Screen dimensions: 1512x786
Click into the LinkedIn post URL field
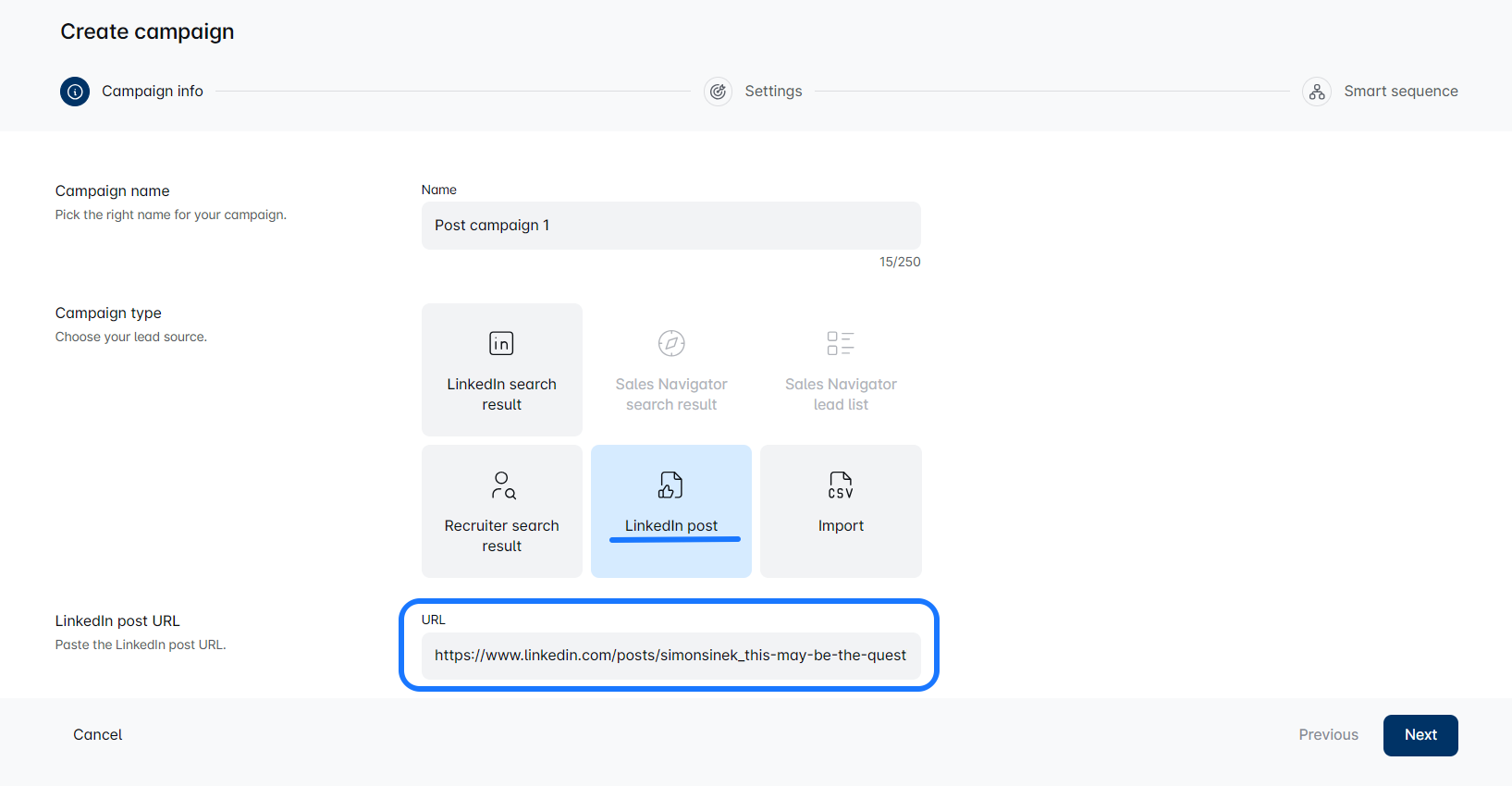tap(670, 656)
